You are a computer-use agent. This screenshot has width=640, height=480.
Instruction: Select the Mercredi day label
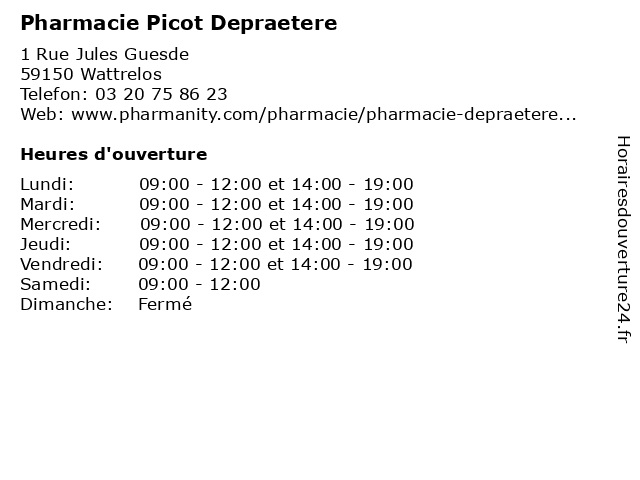[x=60, y=224]
